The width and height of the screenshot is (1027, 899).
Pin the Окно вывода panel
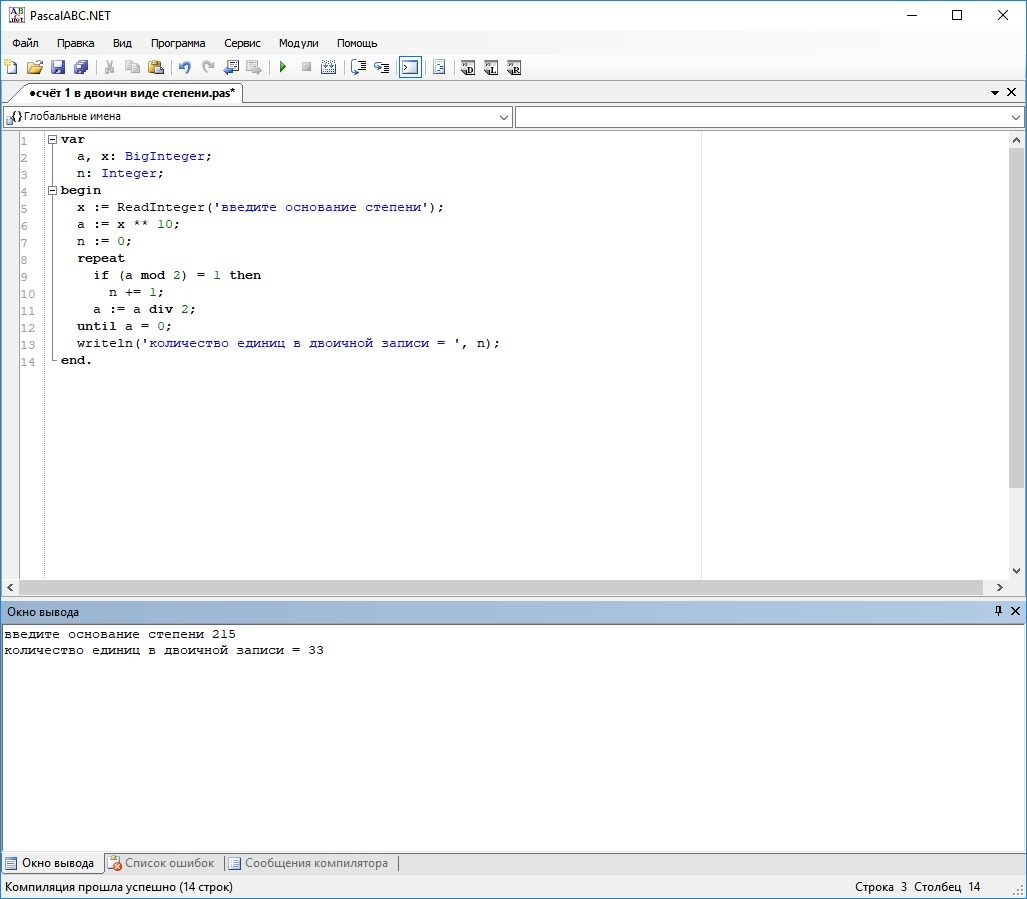tap(997, 611)
